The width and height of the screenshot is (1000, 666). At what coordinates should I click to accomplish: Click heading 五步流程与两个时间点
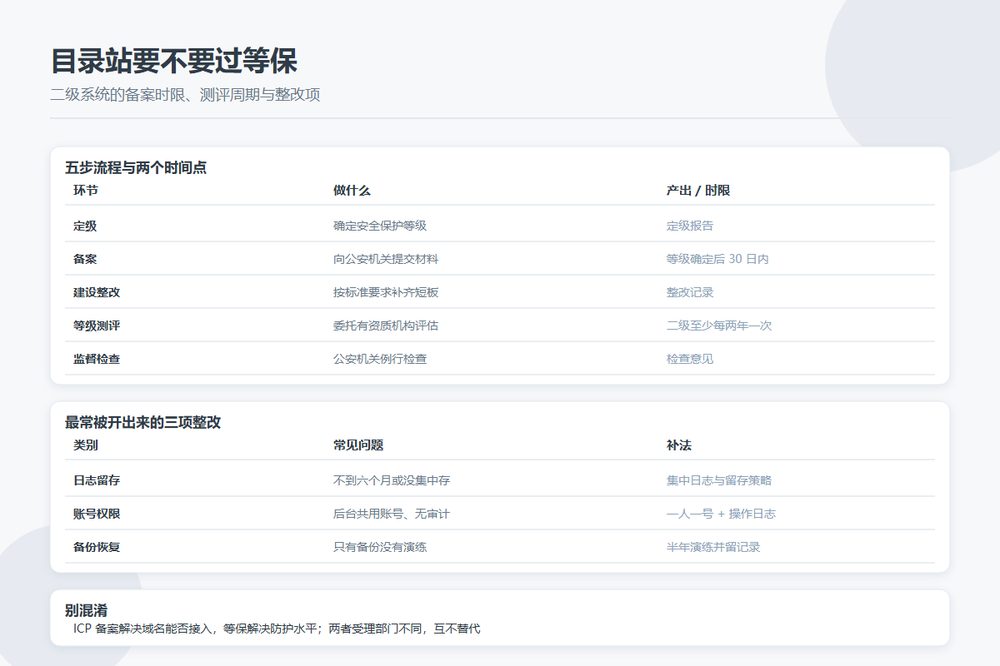click(x=136, y=168)
